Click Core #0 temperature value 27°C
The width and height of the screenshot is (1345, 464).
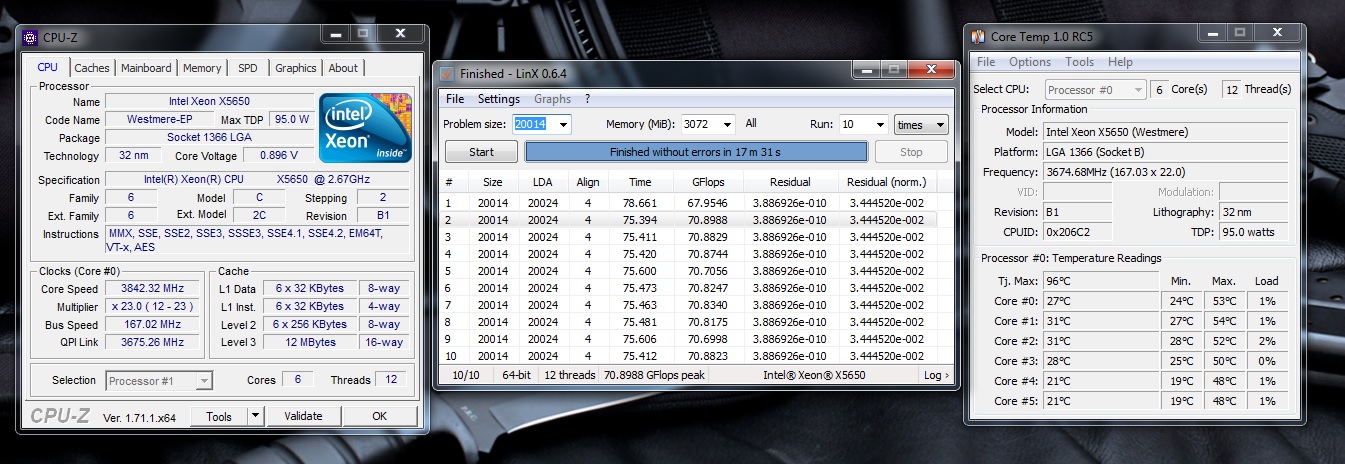(x=1100, y=301)
